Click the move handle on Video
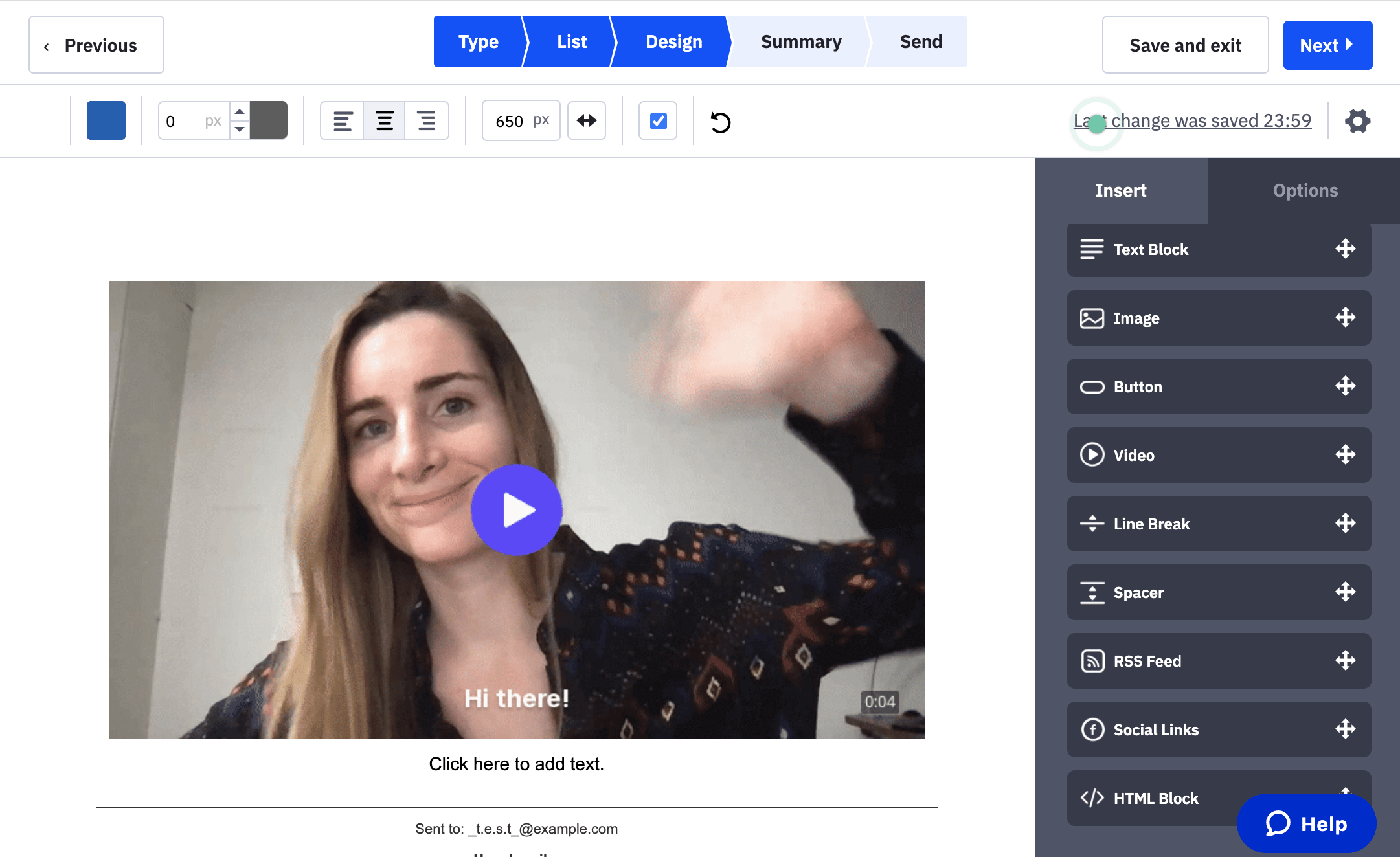 (1346, 454)
